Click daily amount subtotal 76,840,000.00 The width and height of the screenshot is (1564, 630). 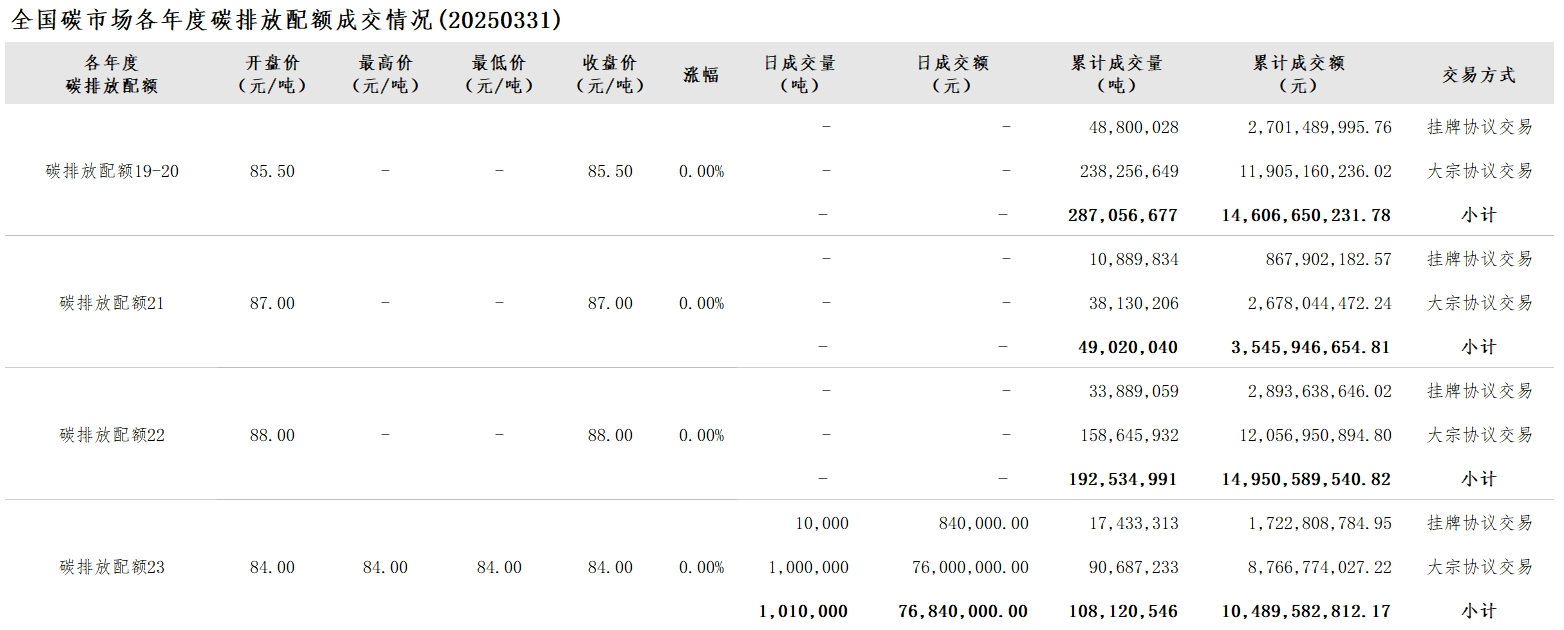point(963,611)
